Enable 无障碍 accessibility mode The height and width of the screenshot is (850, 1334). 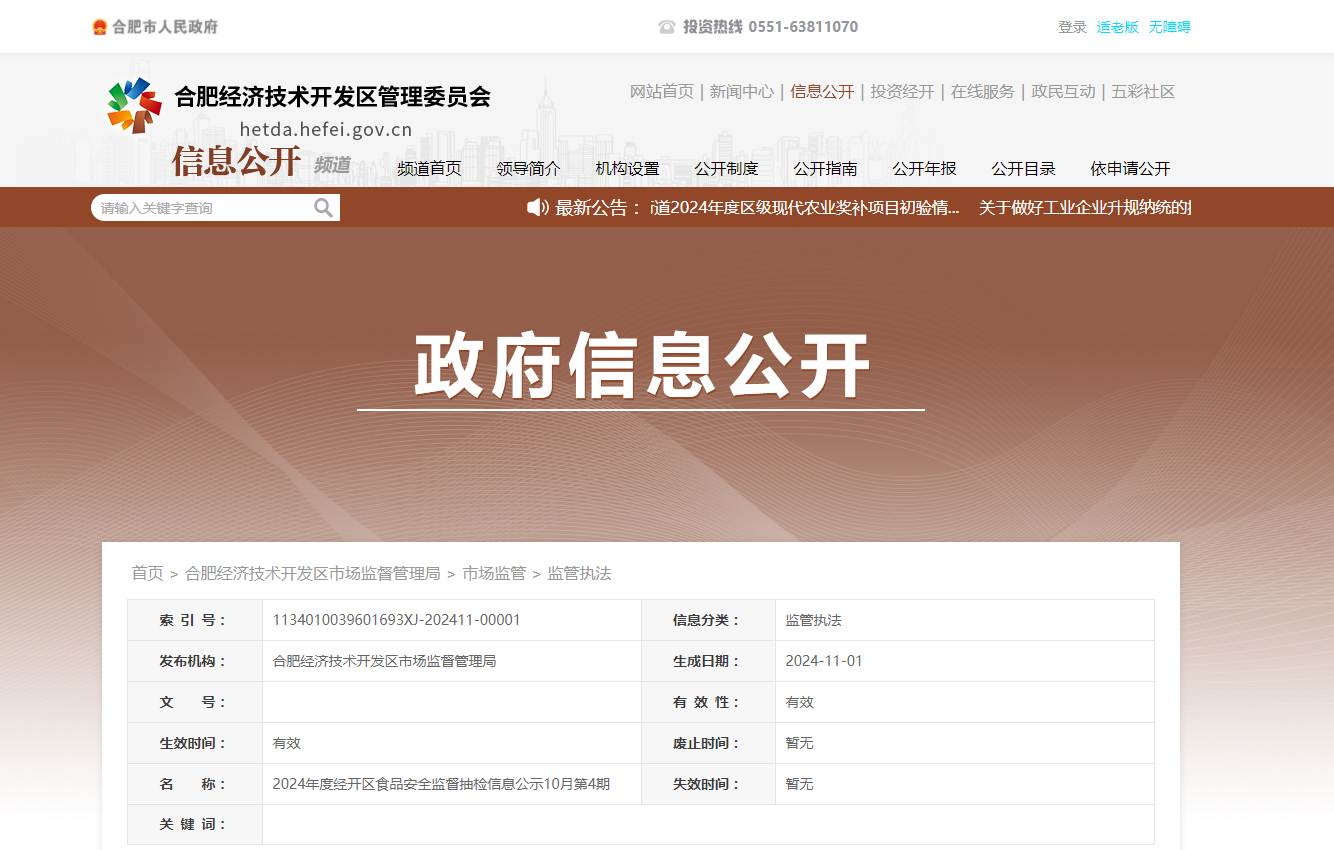tap(1169, 27)
